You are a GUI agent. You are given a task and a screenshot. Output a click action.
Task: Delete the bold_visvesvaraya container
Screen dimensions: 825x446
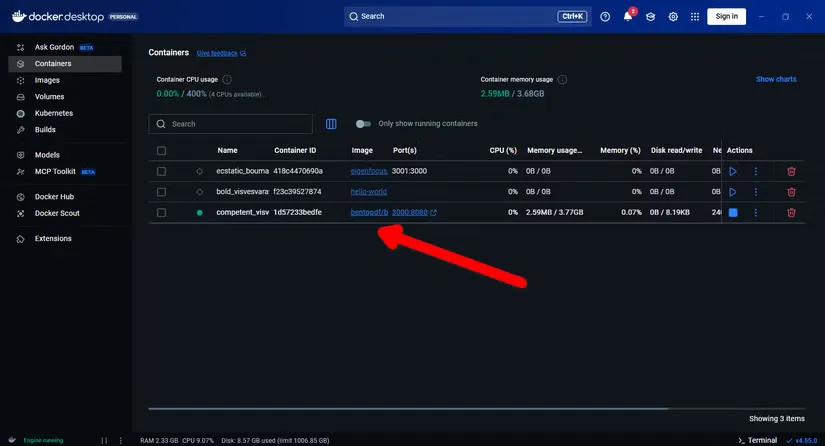coord(791,191)
